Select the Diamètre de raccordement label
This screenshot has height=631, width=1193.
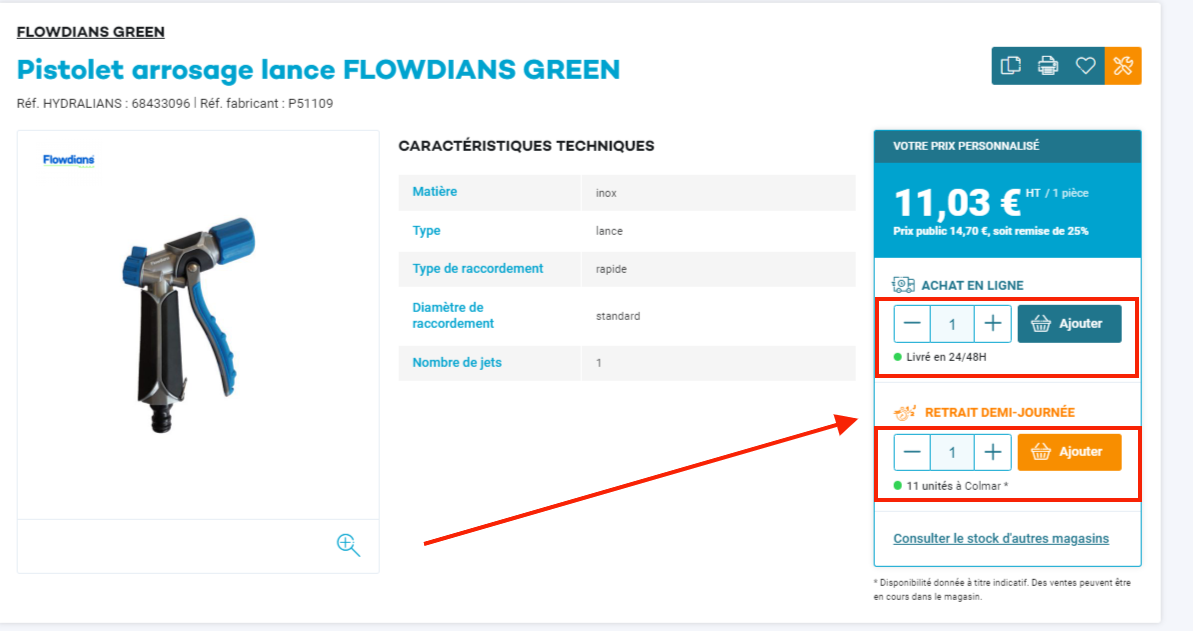coord(453,315)
